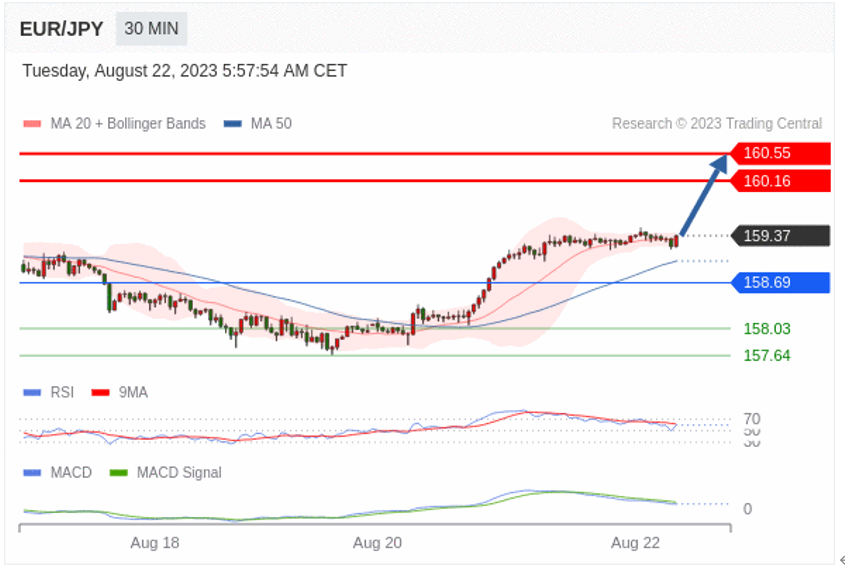
Task: Click the 159.37 current price tag
Action: pos(780,235)
